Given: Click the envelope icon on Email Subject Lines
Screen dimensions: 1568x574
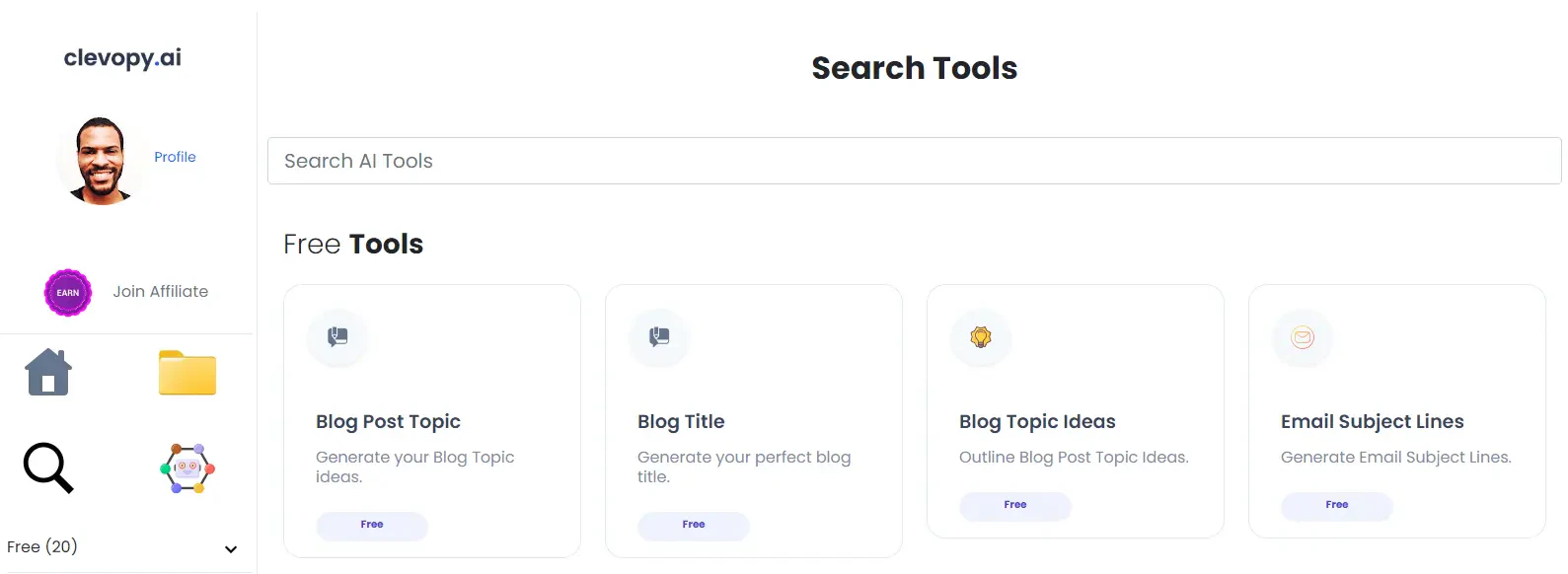Looking at the screenshot, I should click(x=1302, y=337).
